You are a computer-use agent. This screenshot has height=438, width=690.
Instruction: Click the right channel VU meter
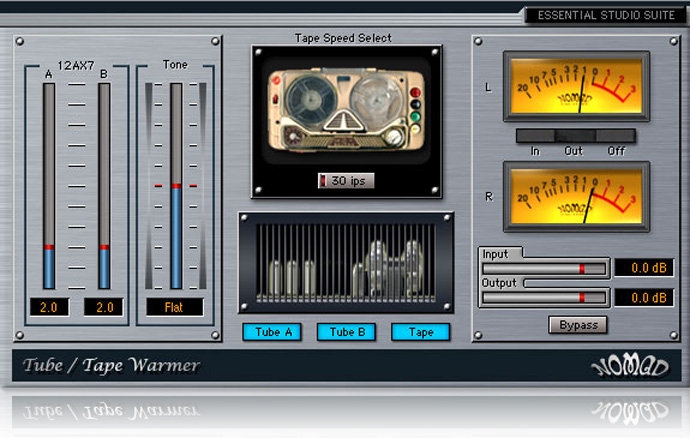coord(575,197)
